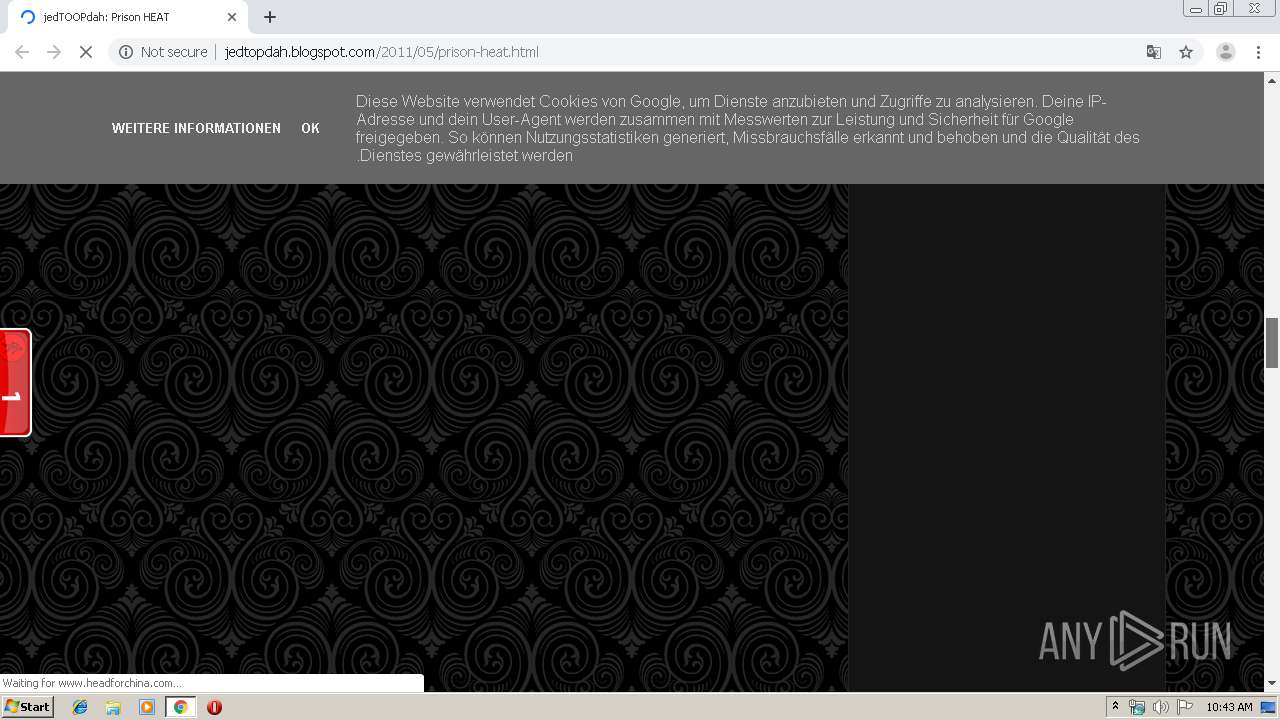Click WEITERE INFORMATIONEN link
The width and height of the screenshot is (1280, 720).
(196, 128)
